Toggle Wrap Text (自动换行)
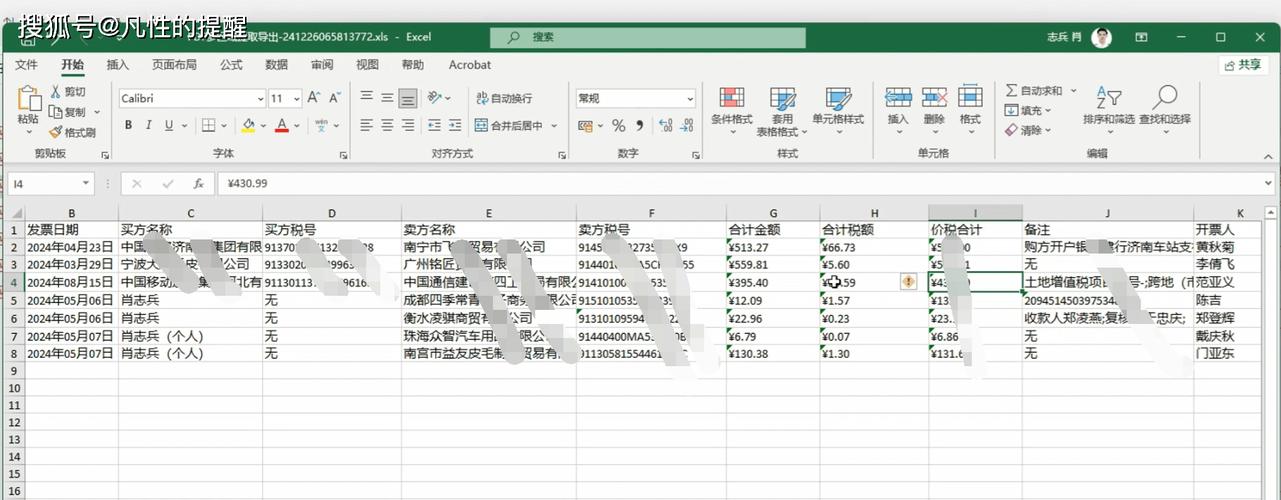The height and width of the screenshot is (500, 1281). pyautogui.click(x=504, y=98)
